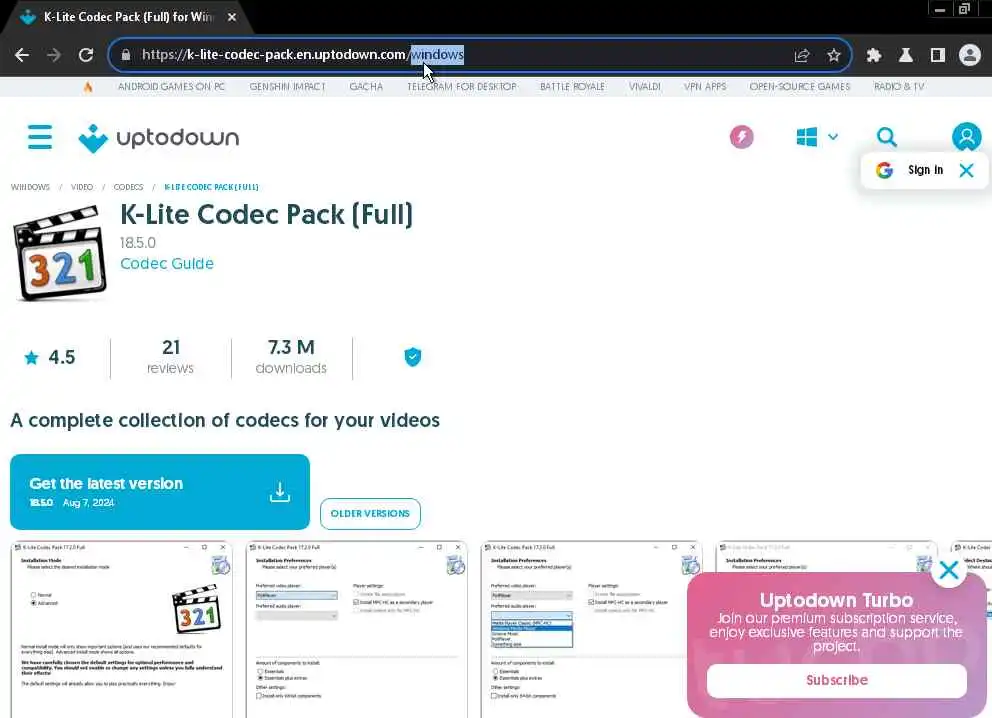
Task: Click the K-LITE CODEC PACK (FULL) breadcrumb
Action: [x=211, y=187]
